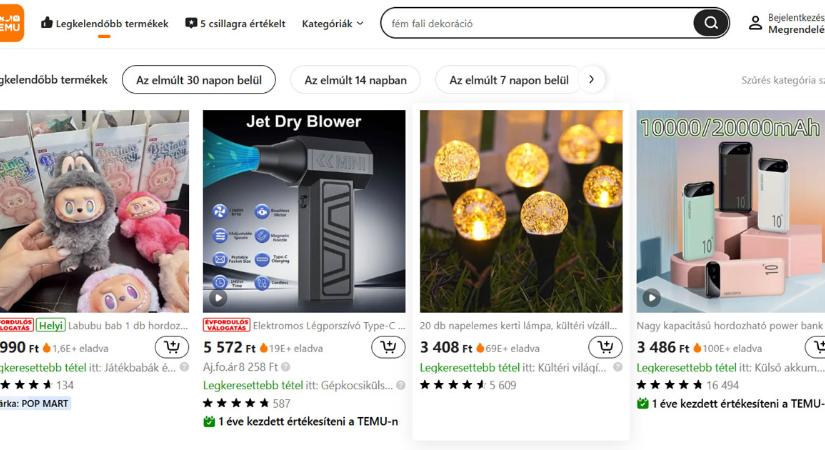Select Az elmúlt 7 napon belül filter

coord(508,80)
